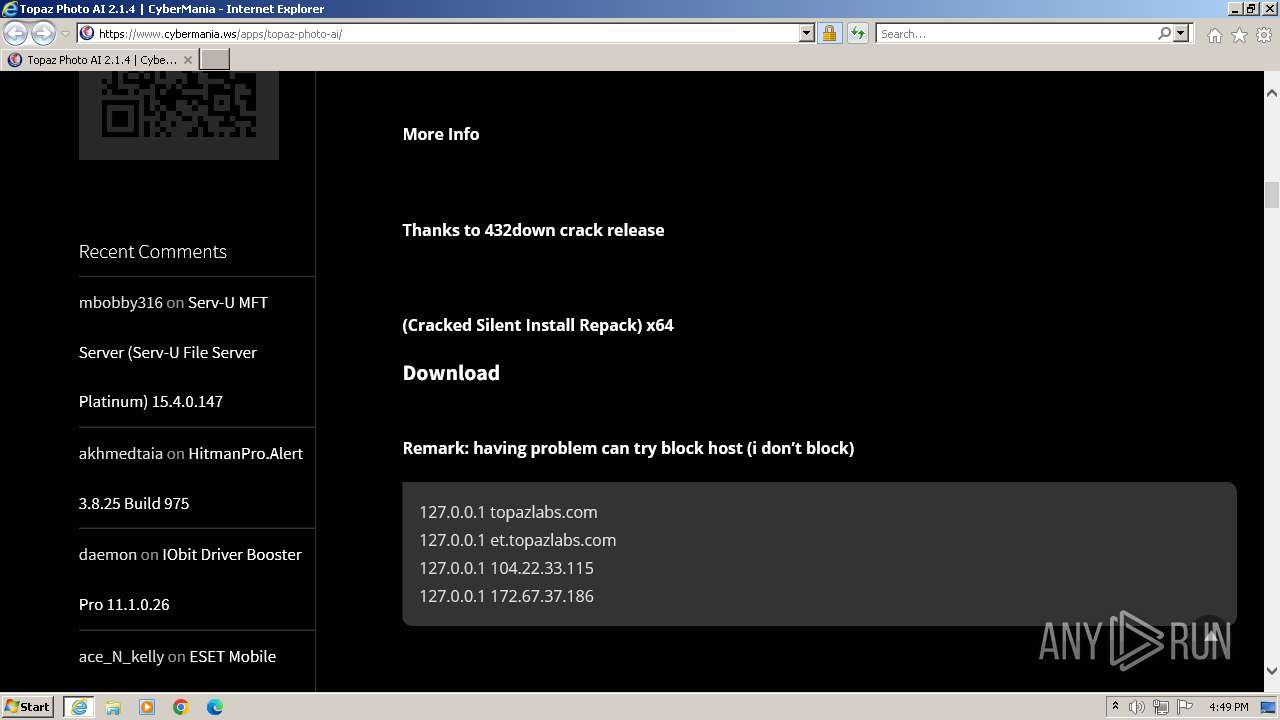
Task: Click the line 127.0.0.1 et.topazlabs.com
Action: click(517, 540)
